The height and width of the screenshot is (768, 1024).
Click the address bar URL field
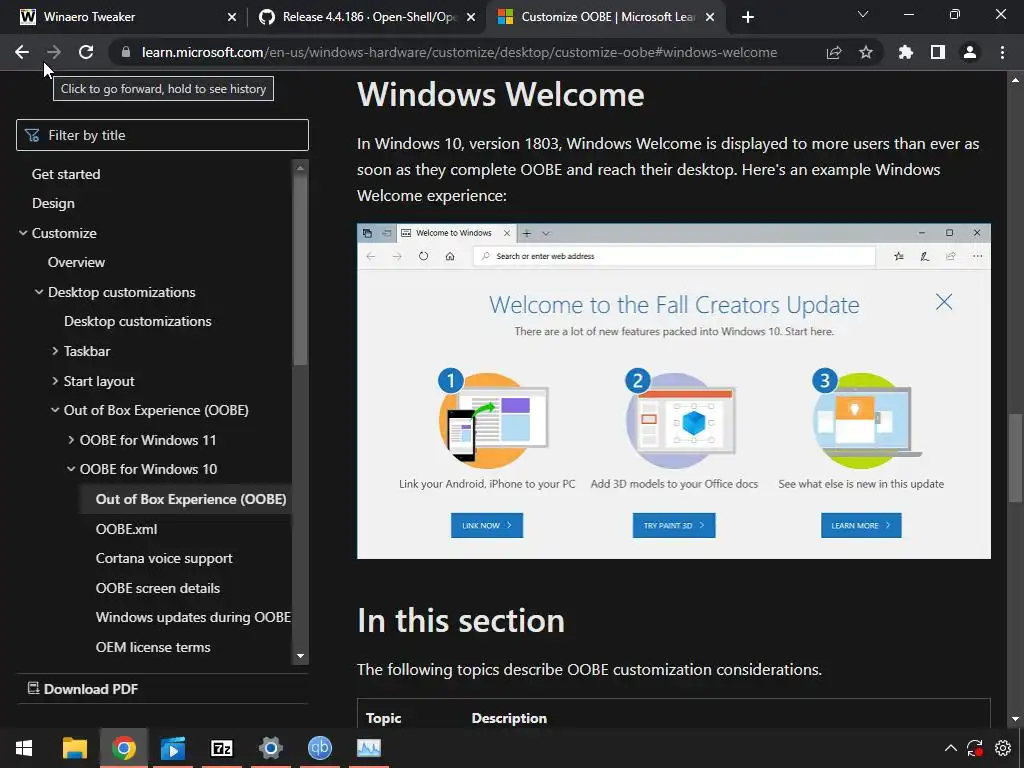pos(459,52)
